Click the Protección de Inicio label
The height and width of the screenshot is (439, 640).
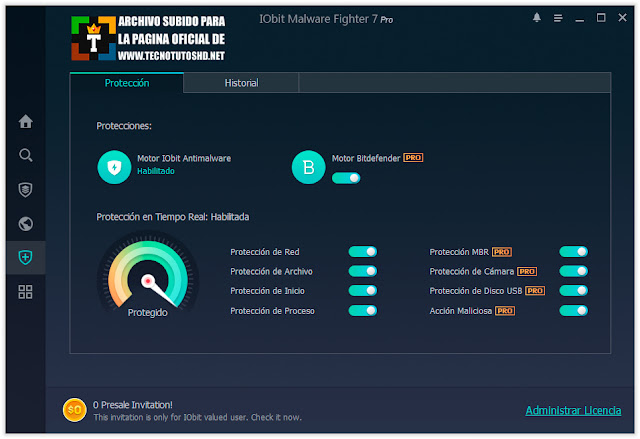[x=267, y=291]
